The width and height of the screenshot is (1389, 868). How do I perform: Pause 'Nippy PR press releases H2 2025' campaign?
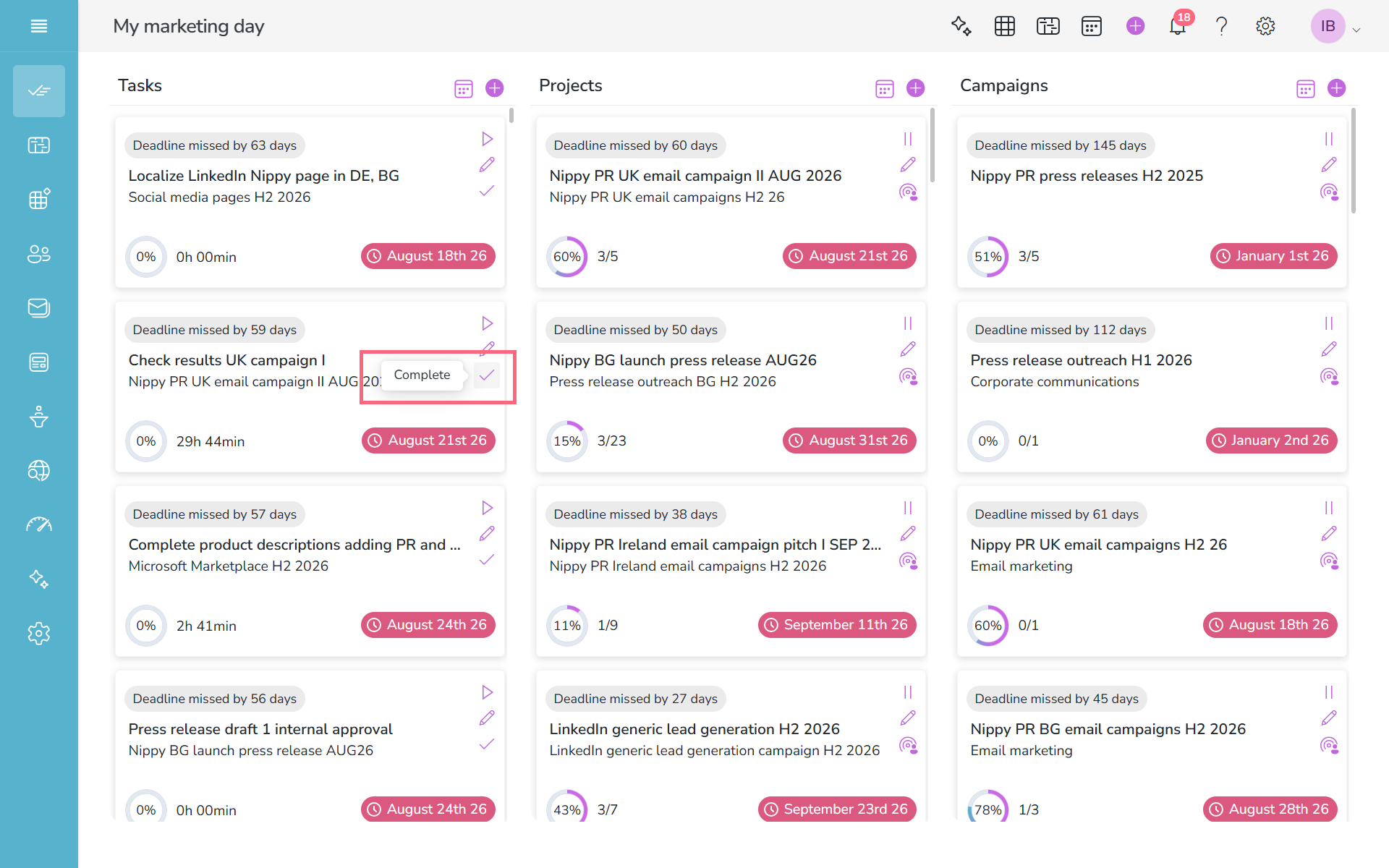point(1329,139)
